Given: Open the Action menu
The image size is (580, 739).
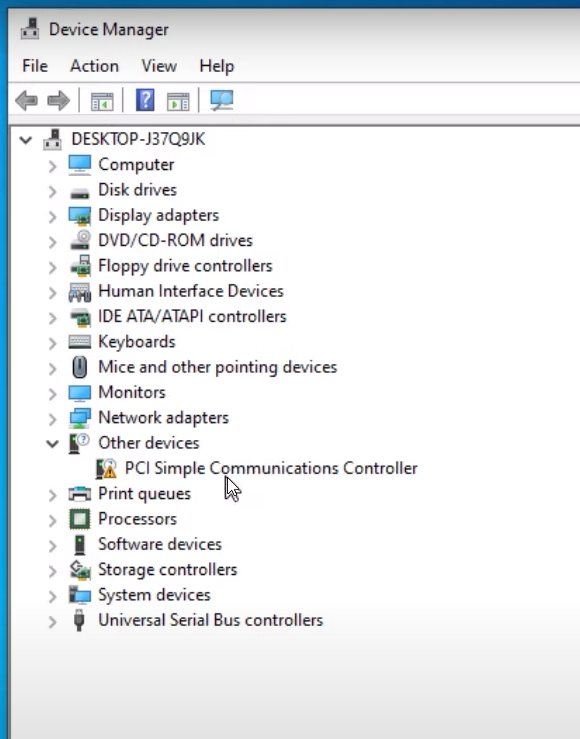Looking at the screenshot, I should [94, 66].
